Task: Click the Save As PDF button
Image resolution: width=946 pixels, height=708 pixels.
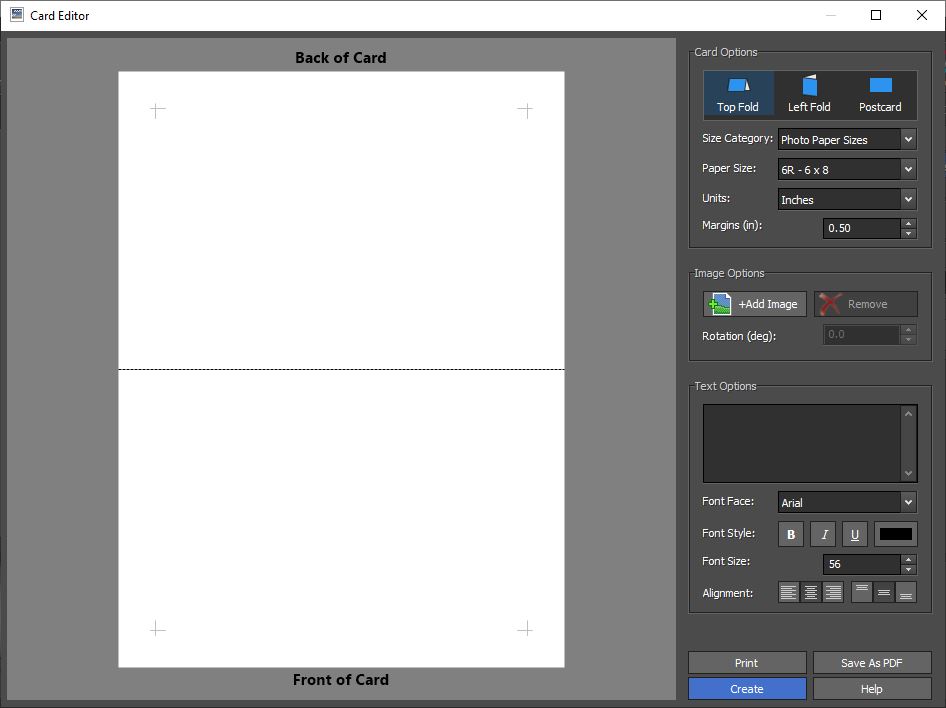Action: (x=872, y=663)
